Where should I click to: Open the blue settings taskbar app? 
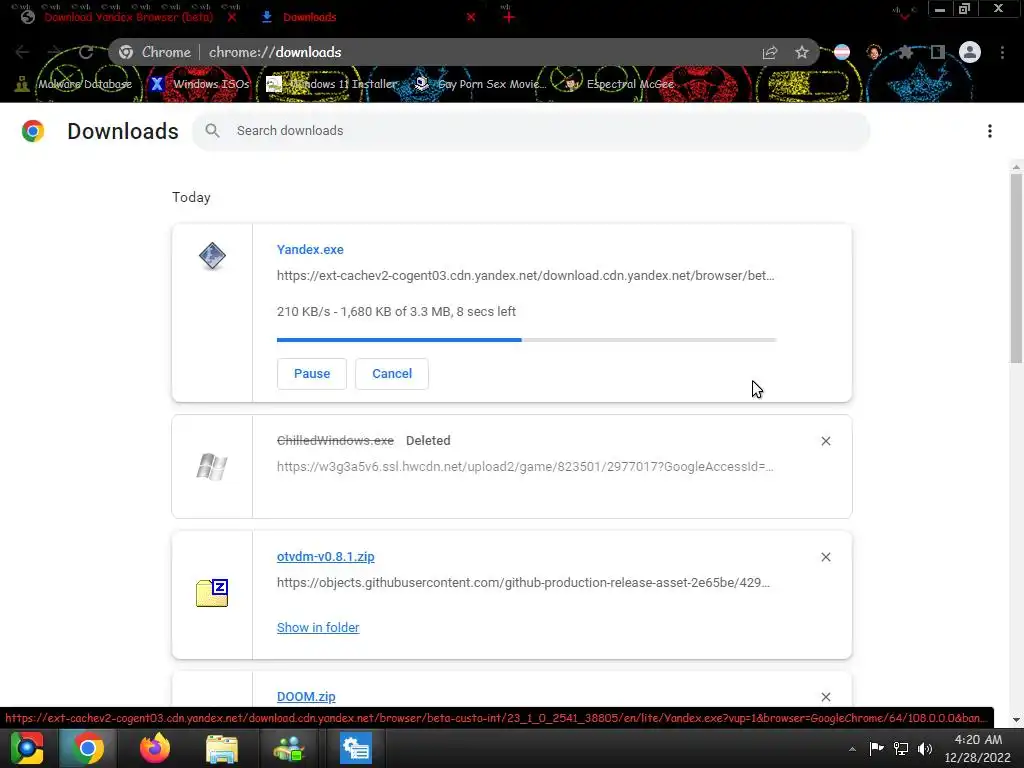tap(356, 748)
